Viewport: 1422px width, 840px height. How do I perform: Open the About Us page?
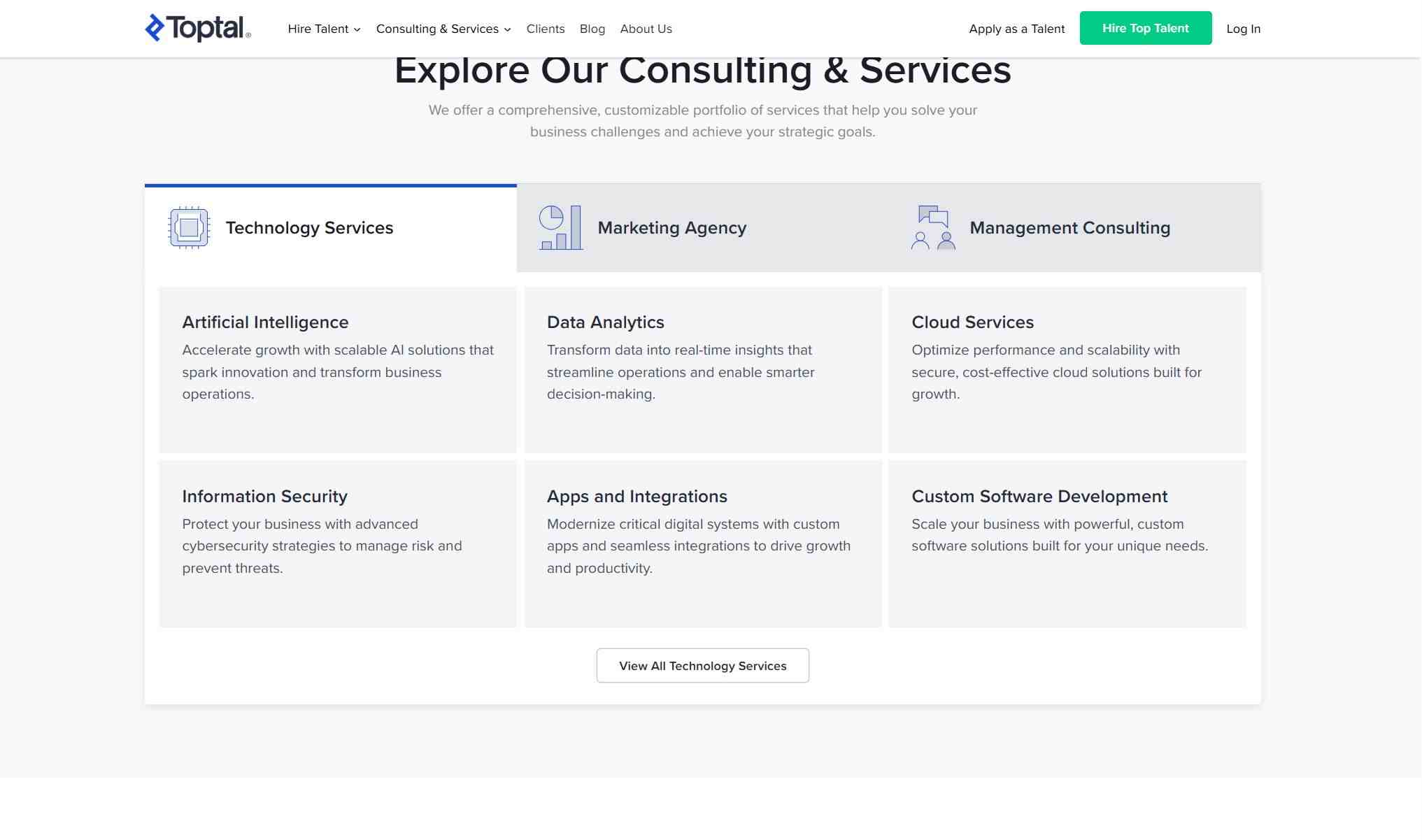(646, 29)
